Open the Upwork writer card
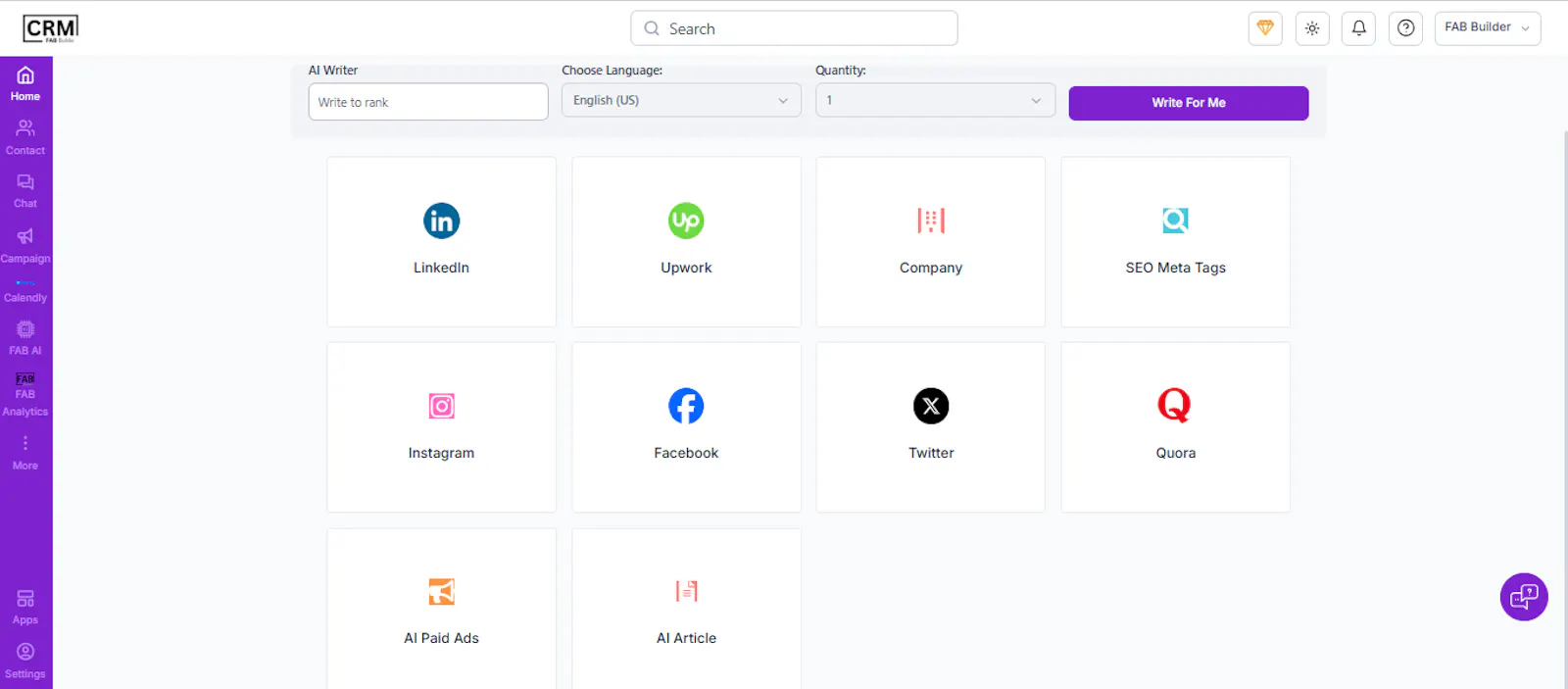Viewport: 1568px width, 689px height. pyautogui.click(x=686, y=242)
